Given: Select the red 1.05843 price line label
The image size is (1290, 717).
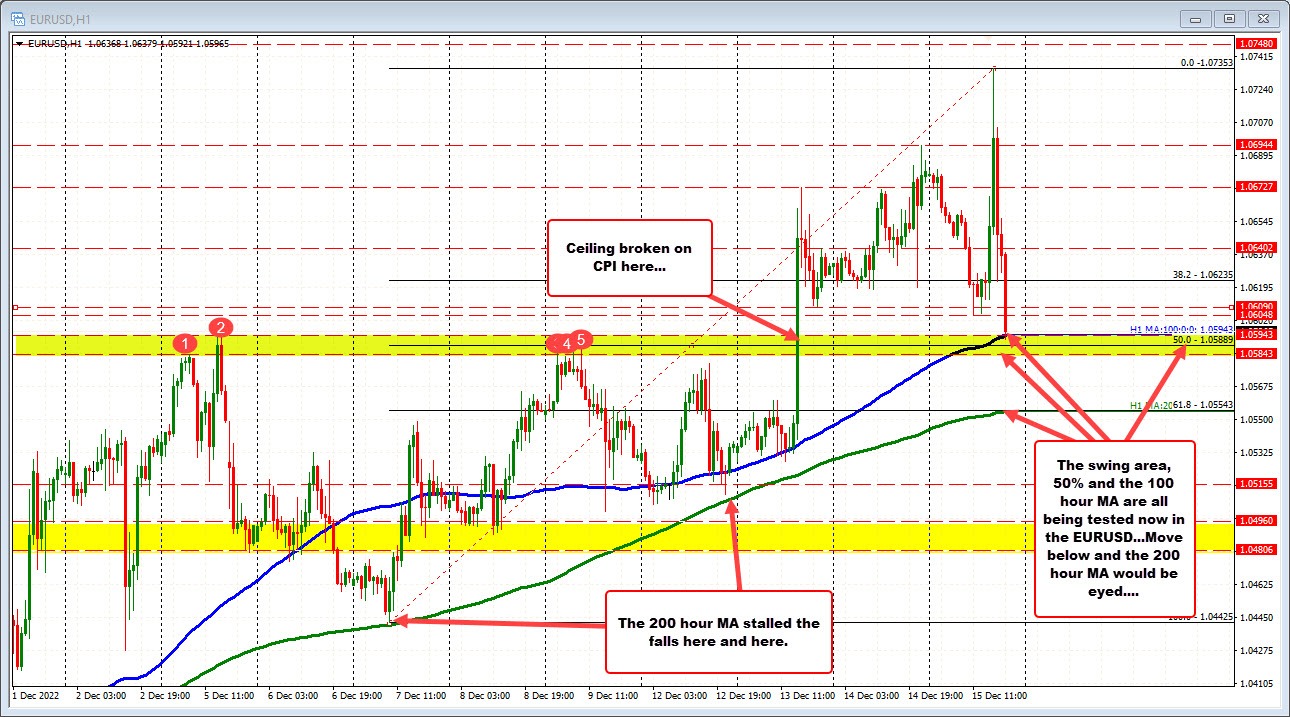Looking at the screenshot, I should point(1255,353).
